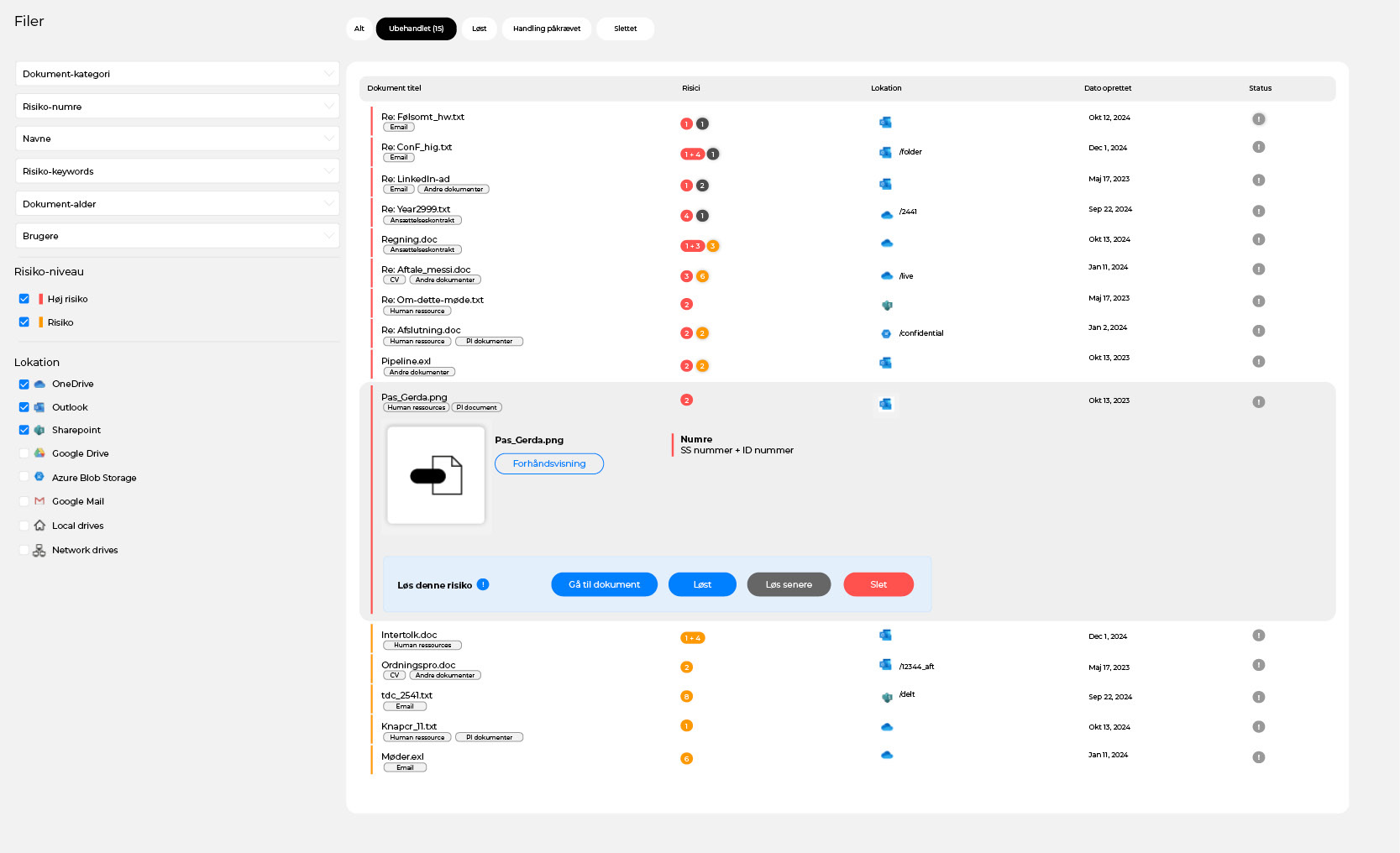Image resolution: width=1400 pixels, height=853 pixels.
Task: Click the Outlook location icon for Pas_Gerda.png
Action: [885, 404]
